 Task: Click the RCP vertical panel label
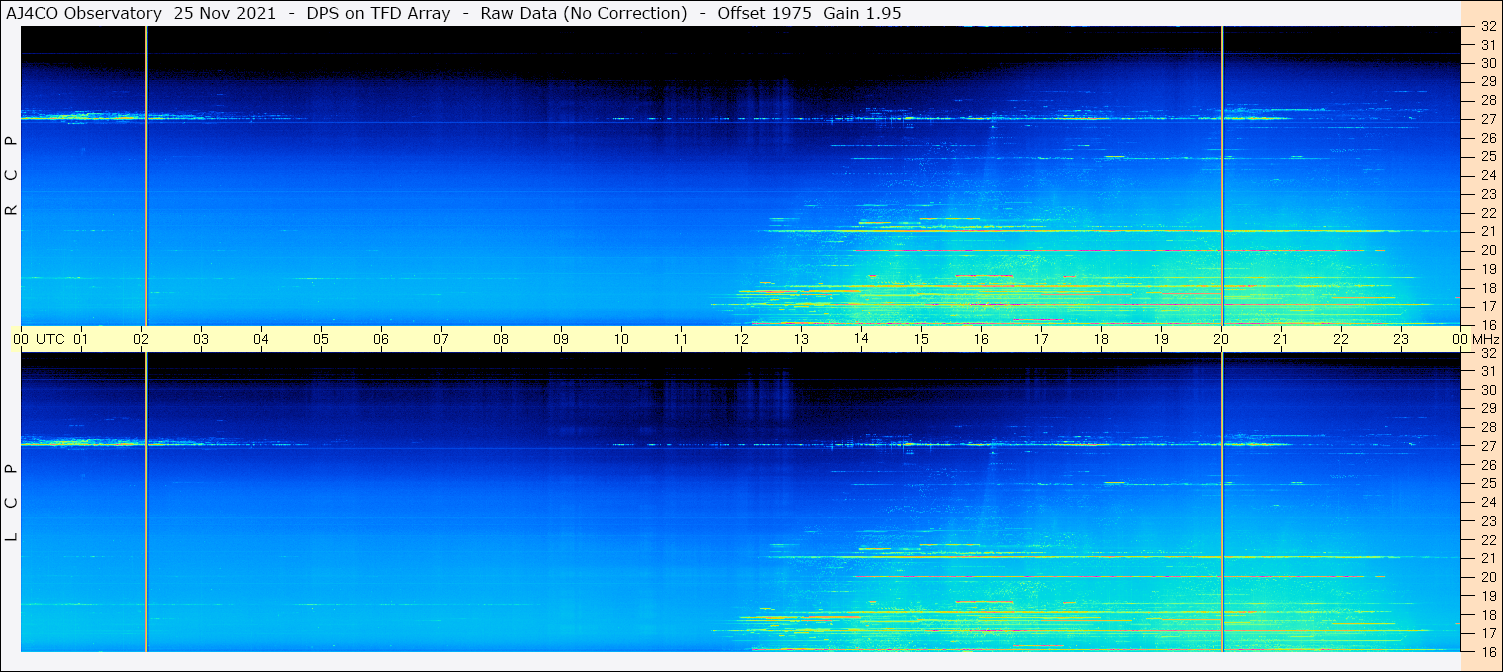click(x=12, y=176)
